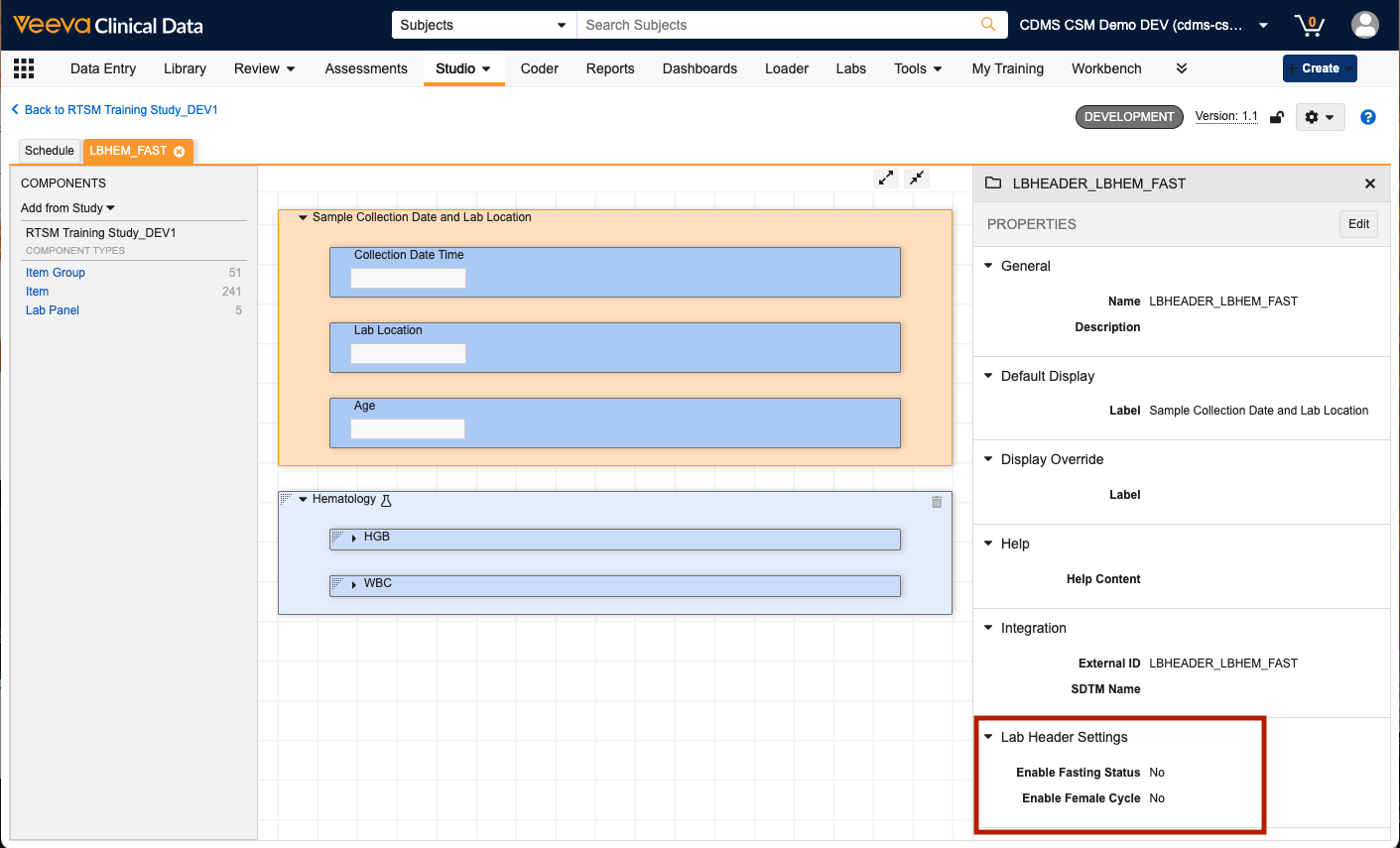
Task: Click the blue help question mark icon
Action: click(x=1368, y=117)
